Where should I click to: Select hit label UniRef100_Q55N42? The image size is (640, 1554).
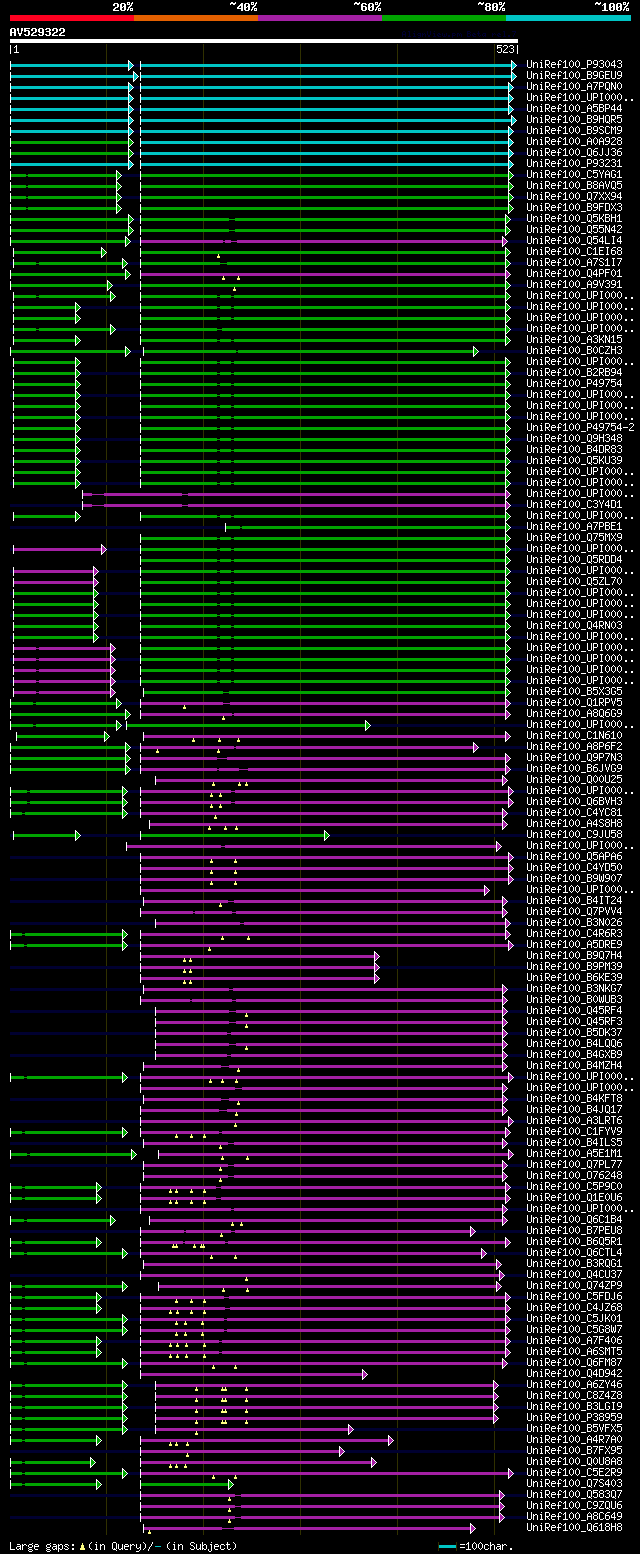click(574, 229)
